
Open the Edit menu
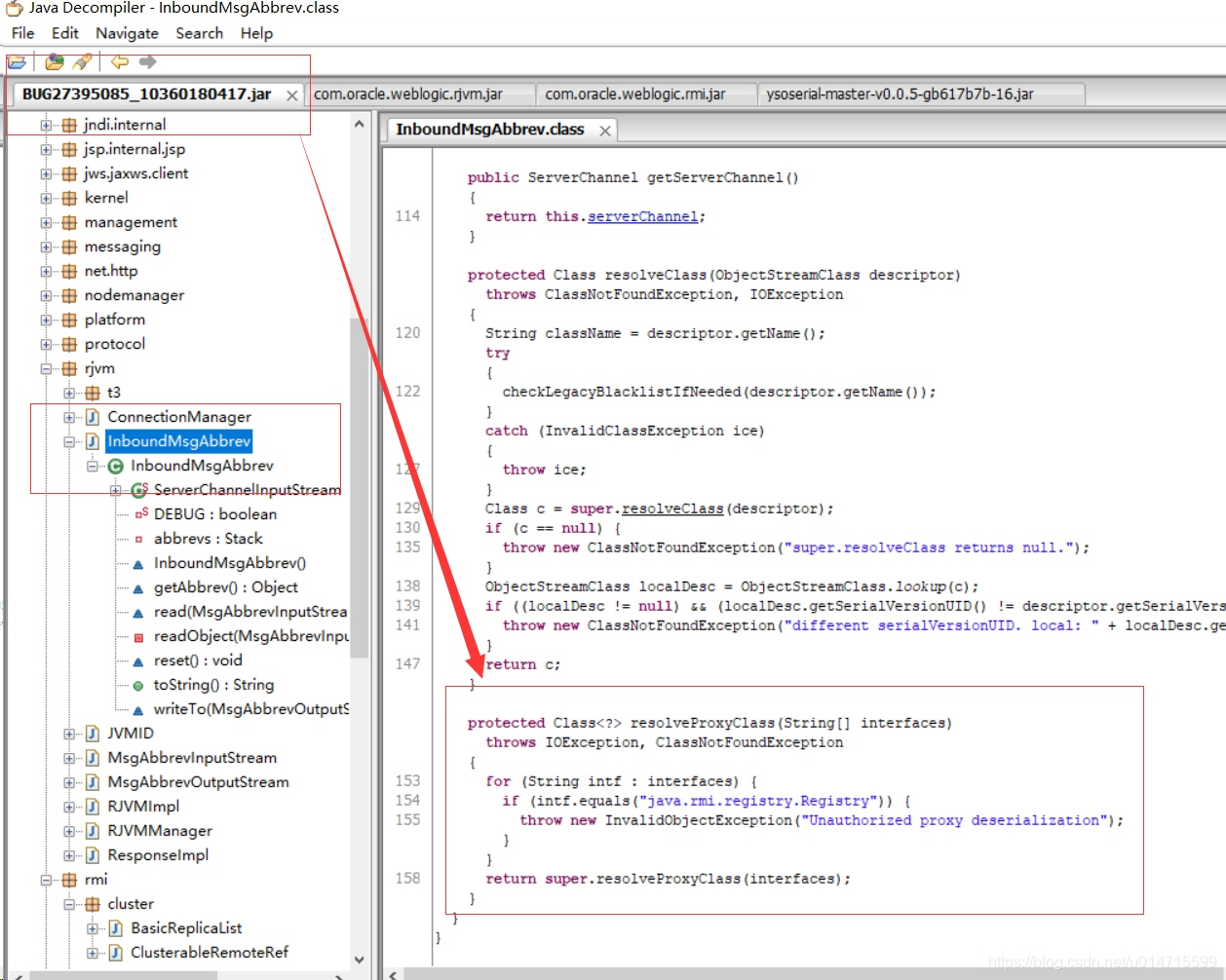(65, 33)
